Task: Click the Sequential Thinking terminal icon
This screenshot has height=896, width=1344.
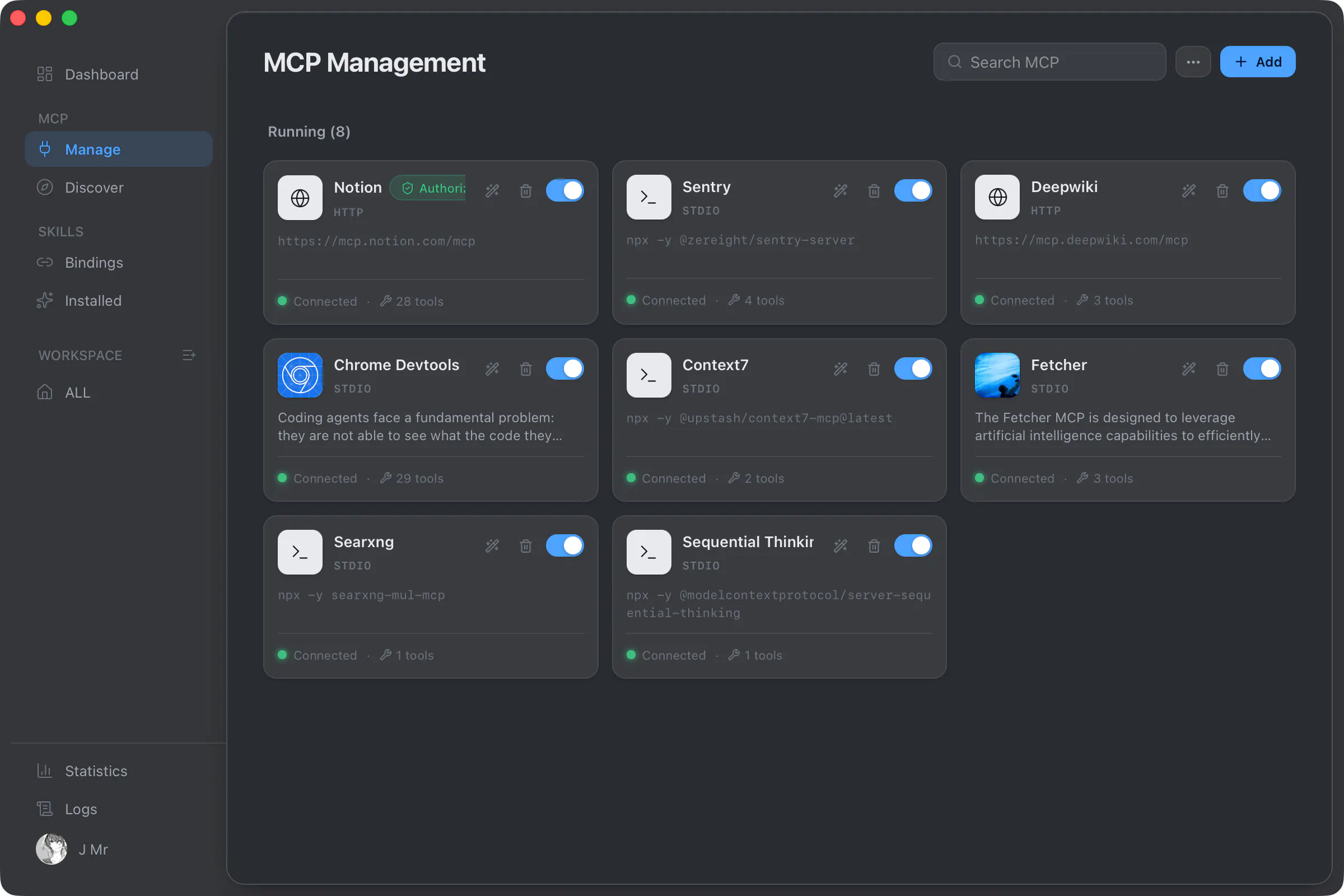Action: tap(648, 552)
